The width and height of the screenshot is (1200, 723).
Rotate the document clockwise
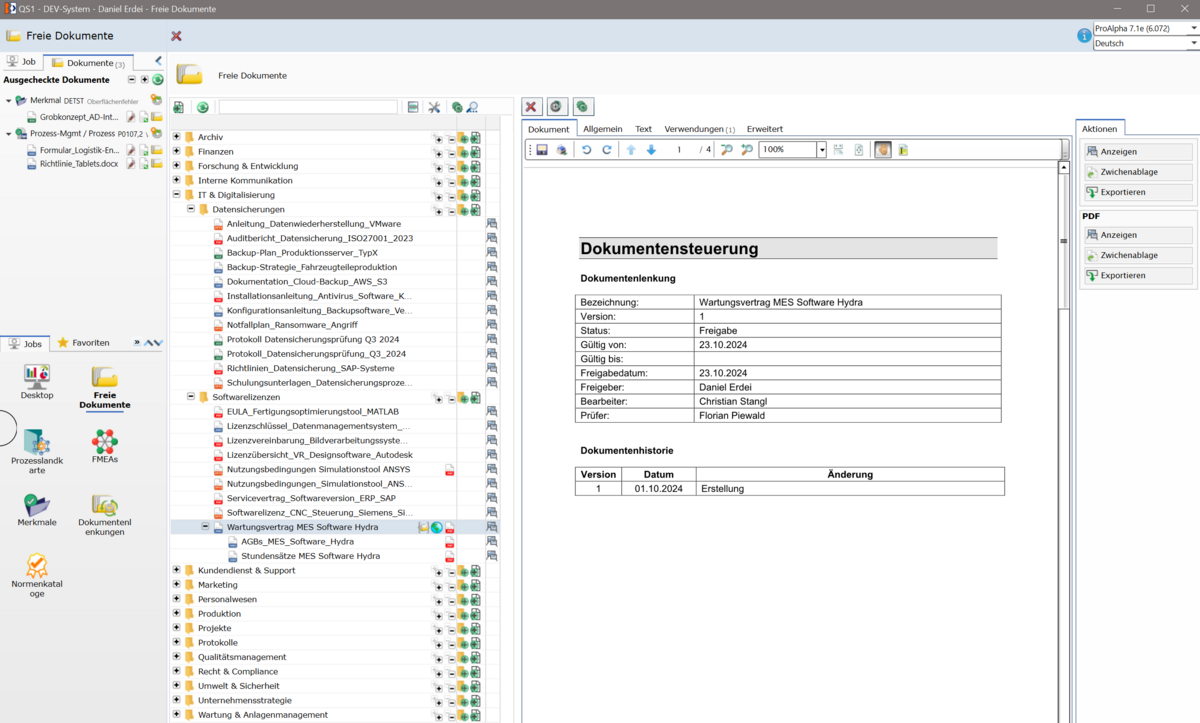[x=606, y=150]
